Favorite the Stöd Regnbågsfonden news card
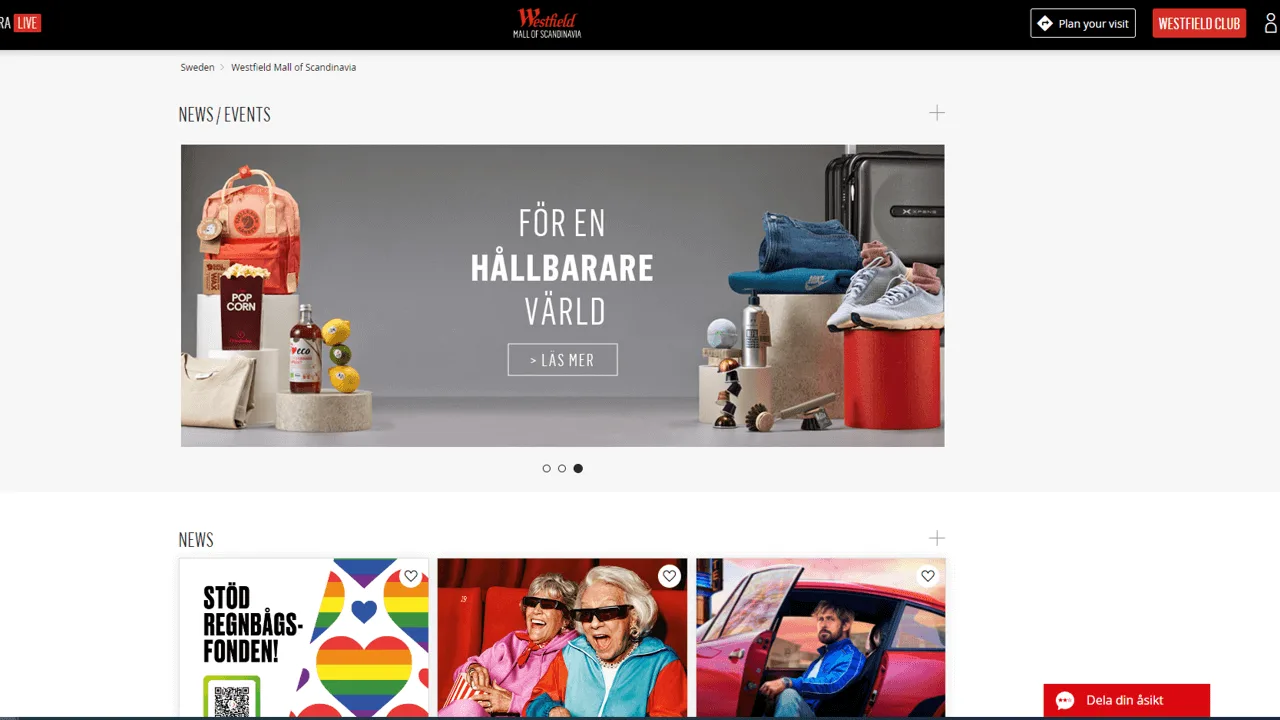 [x=411, y=576]
